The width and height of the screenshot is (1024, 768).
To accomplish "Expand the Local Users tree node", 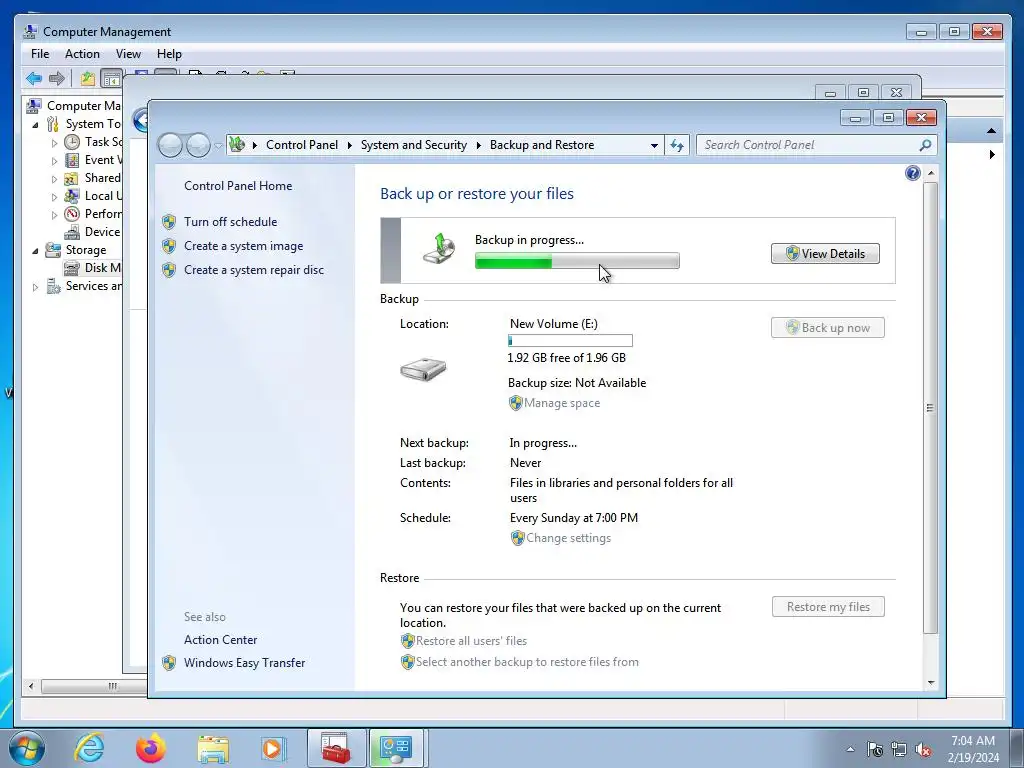I will coord(54,197).
